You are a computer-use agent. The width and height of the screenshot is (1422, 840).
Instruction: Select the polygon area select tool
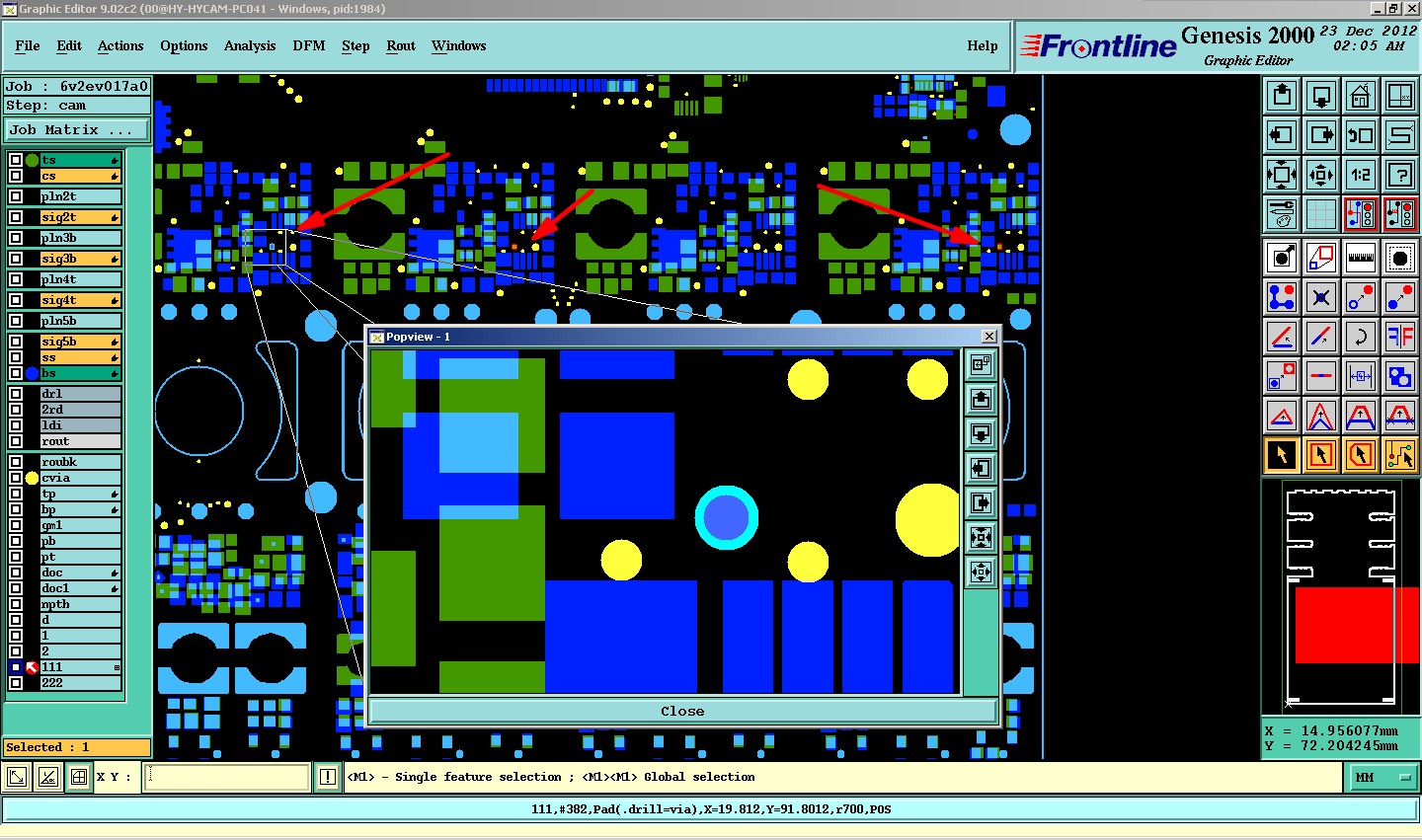pos(1361,455)
